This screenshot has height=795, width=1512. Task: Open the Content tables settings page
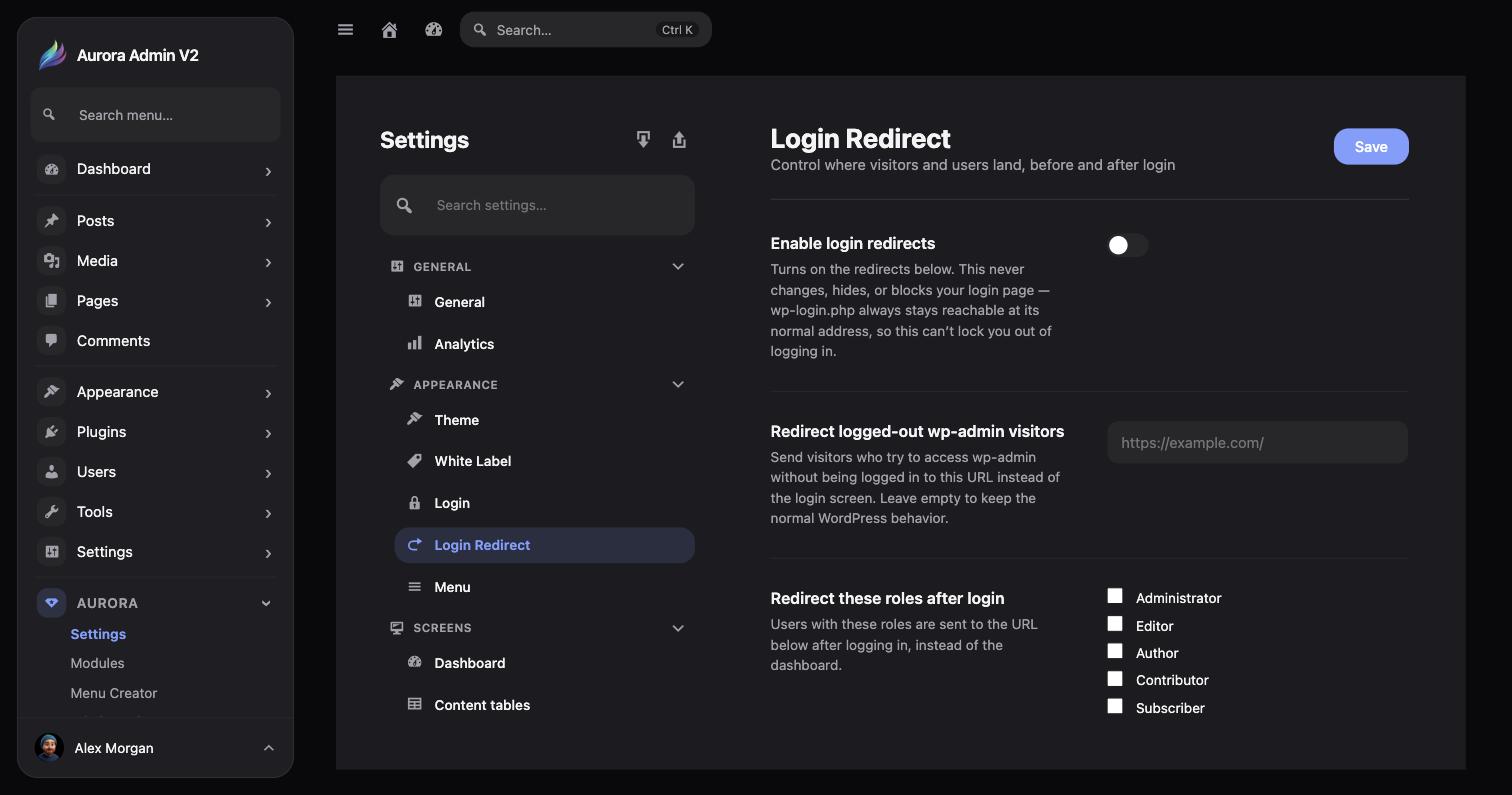click(x=544, y=705)
